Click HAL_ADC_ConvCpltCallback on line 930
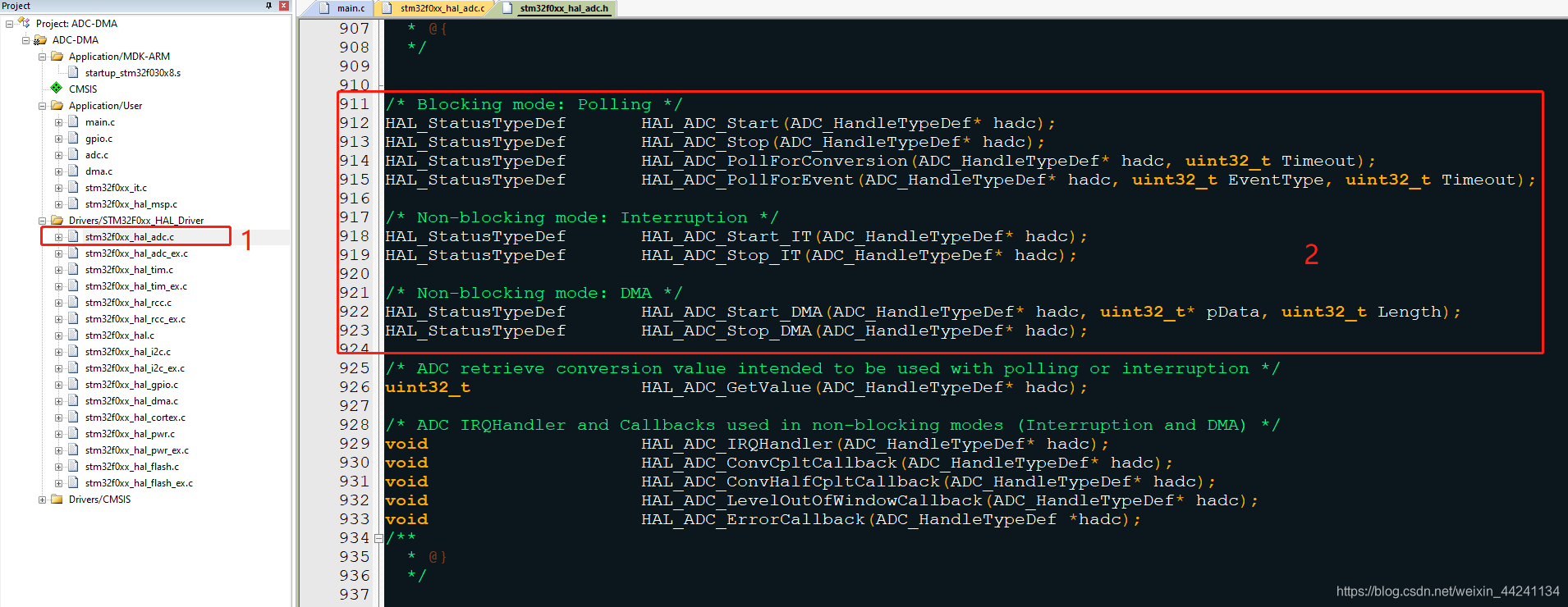 [769, 463]
